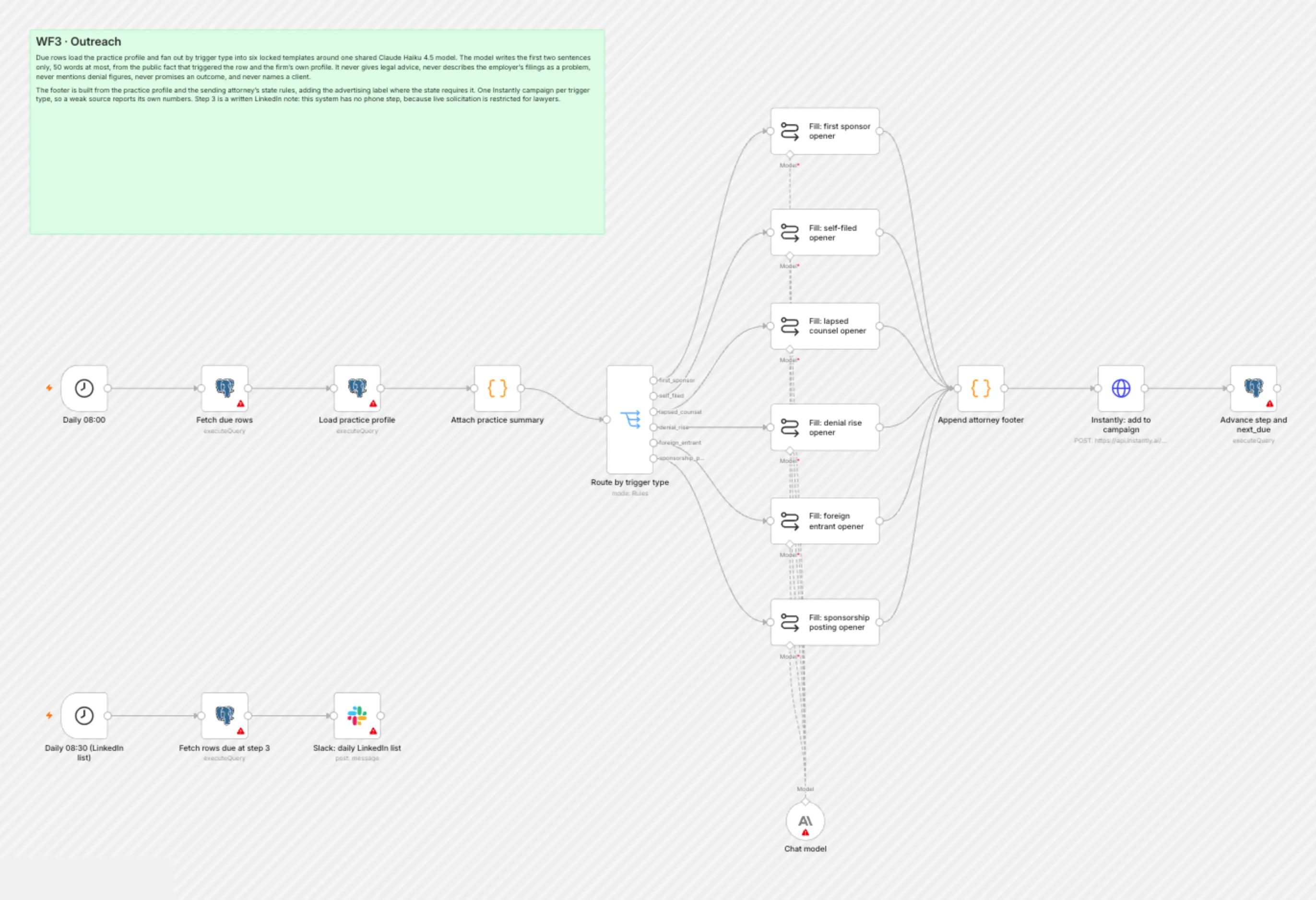Select the WF3 · Outreach sticky note title
Image resolution: width=1316 pixels, height=900 pixels.
(x=79, y=41)
